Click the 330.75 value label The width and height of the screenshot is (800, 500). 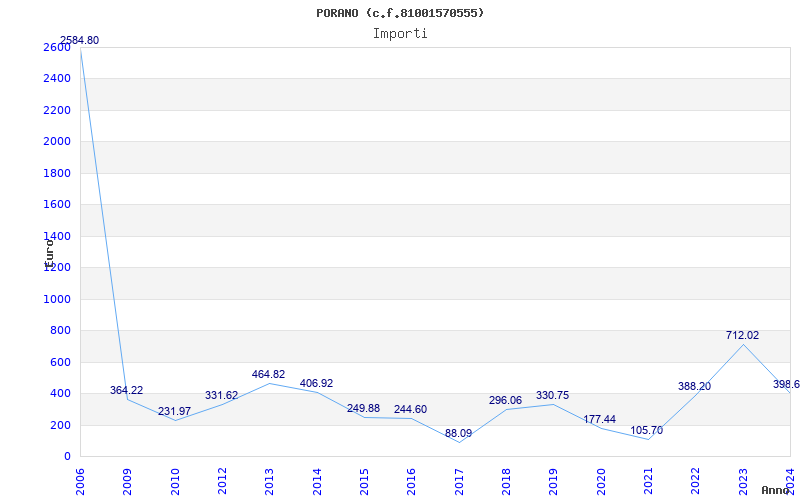pyautogui.click(x=552, y=396)
